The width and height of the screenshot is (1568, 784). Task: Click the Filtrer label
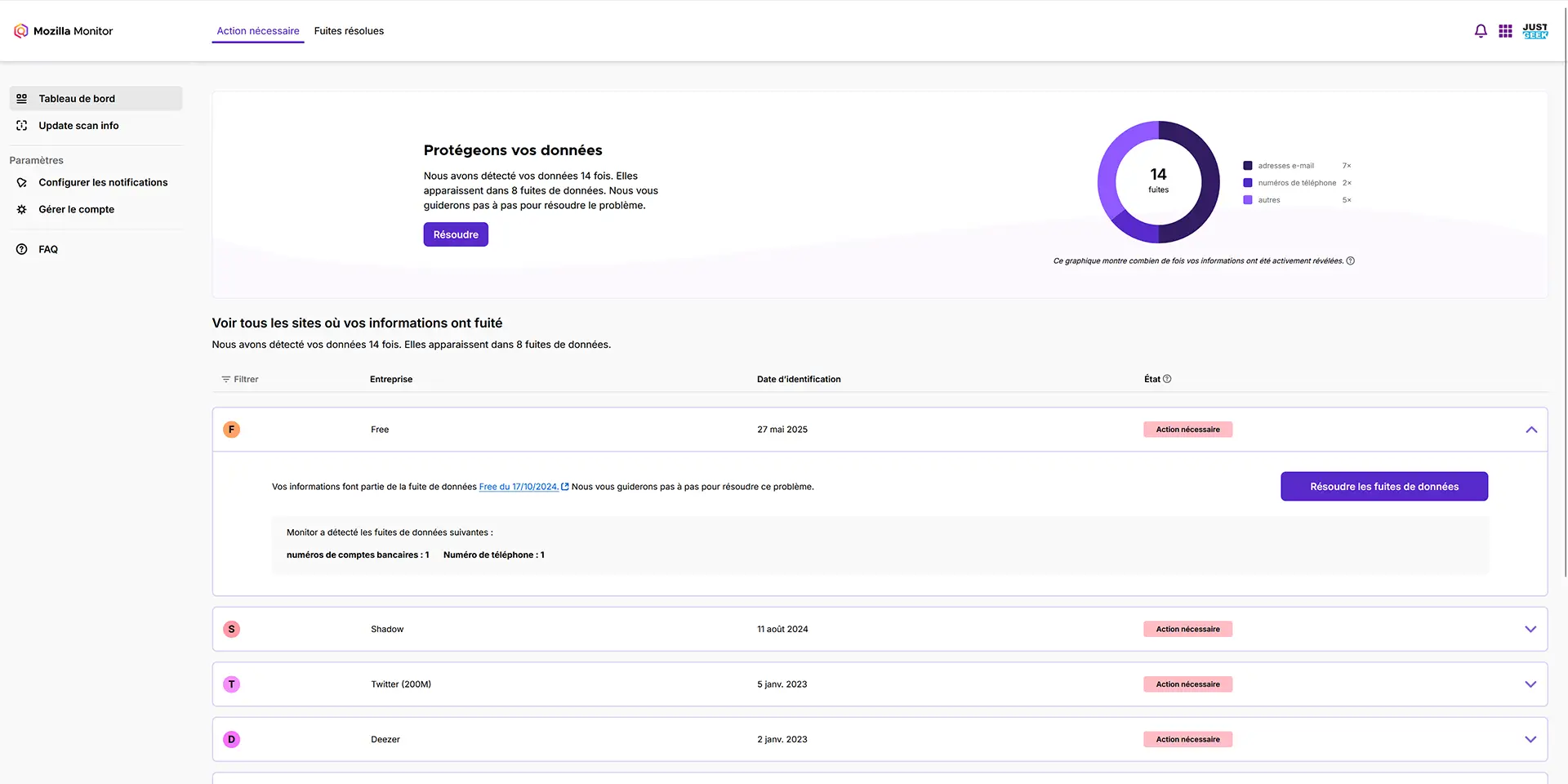246,380
